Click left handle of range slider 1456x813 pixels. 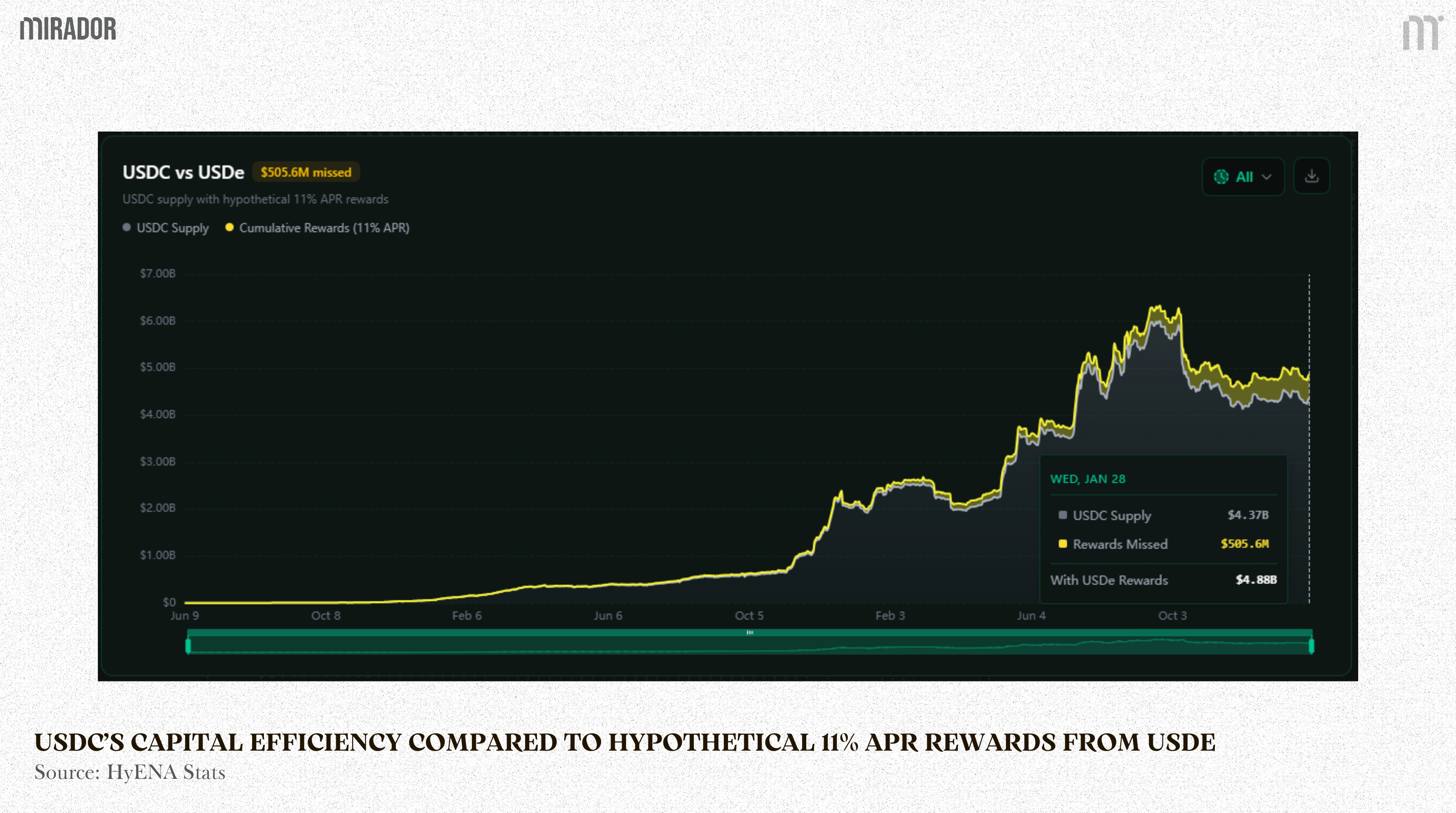point(188,645)
